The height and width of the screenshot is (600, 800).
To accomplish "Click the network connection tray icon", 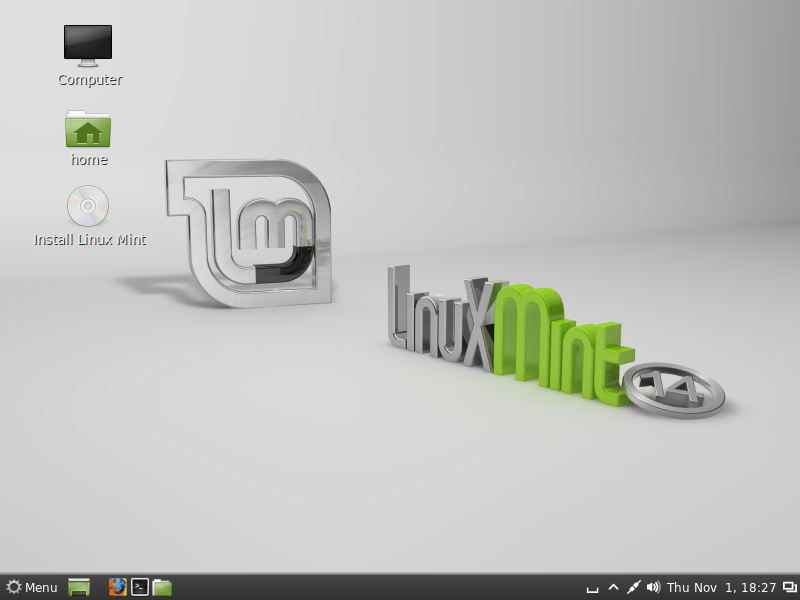I will (x=633, y=588).
